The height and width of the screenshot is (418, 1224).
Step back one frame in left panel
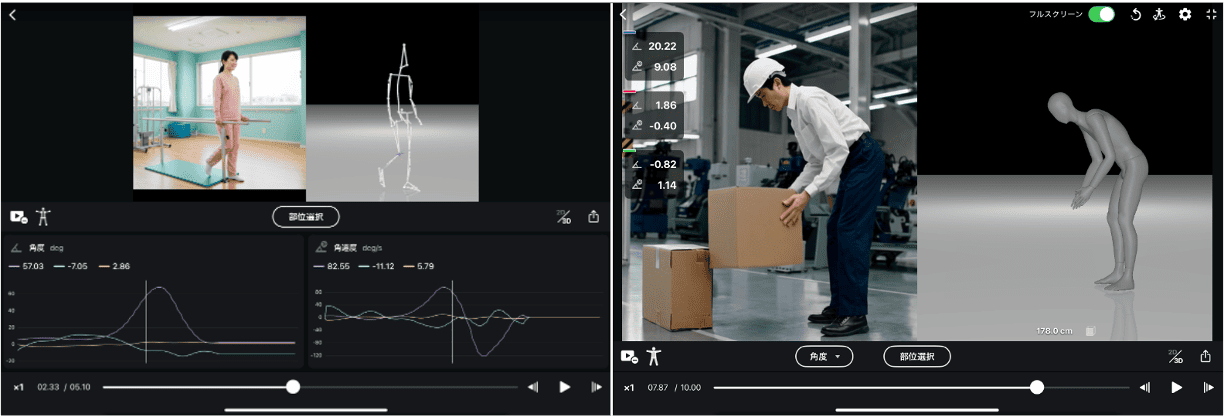[x=533, y=387]
